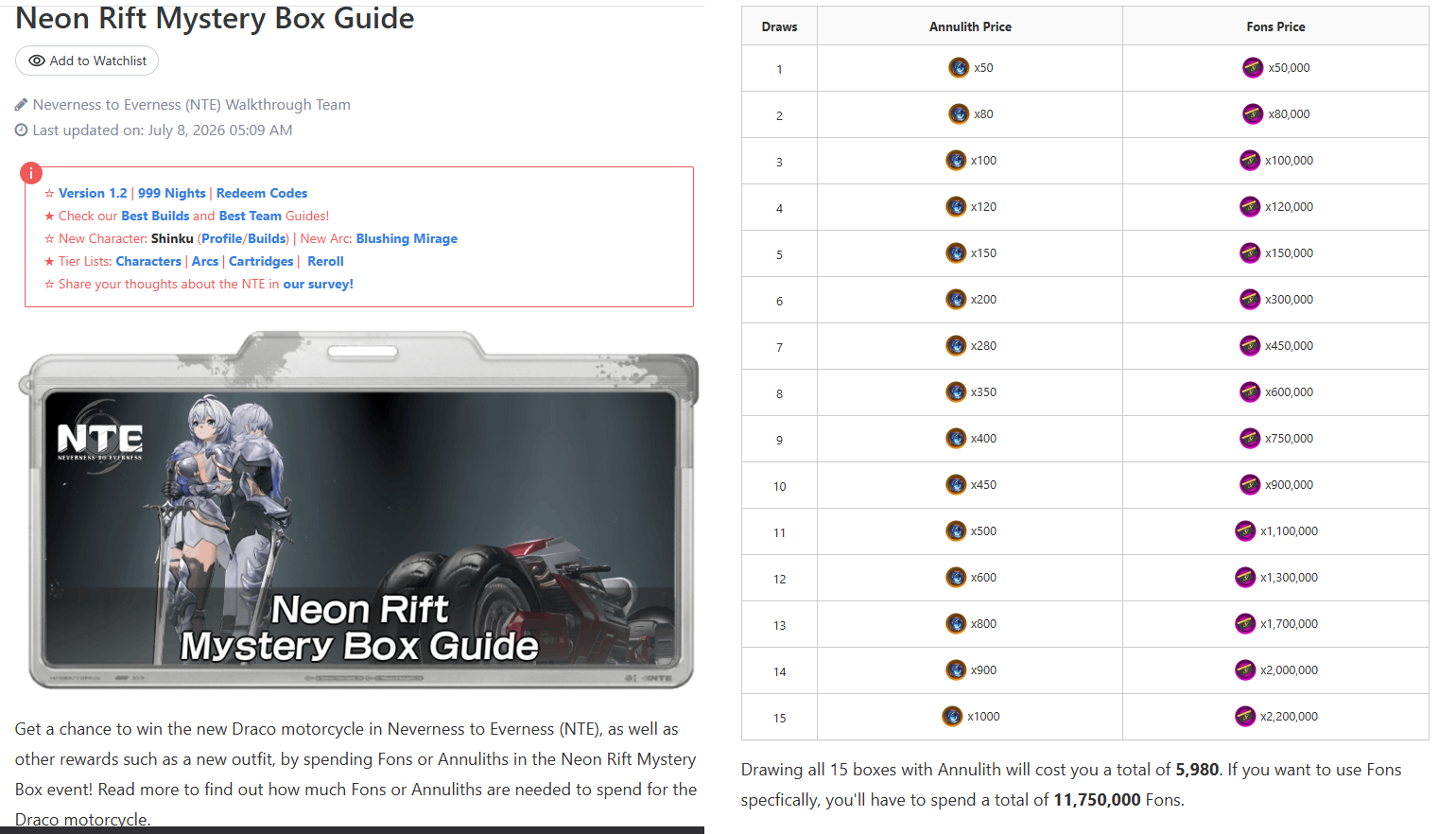Click the Fons icon beside x2,200,000

(1245, 716)
